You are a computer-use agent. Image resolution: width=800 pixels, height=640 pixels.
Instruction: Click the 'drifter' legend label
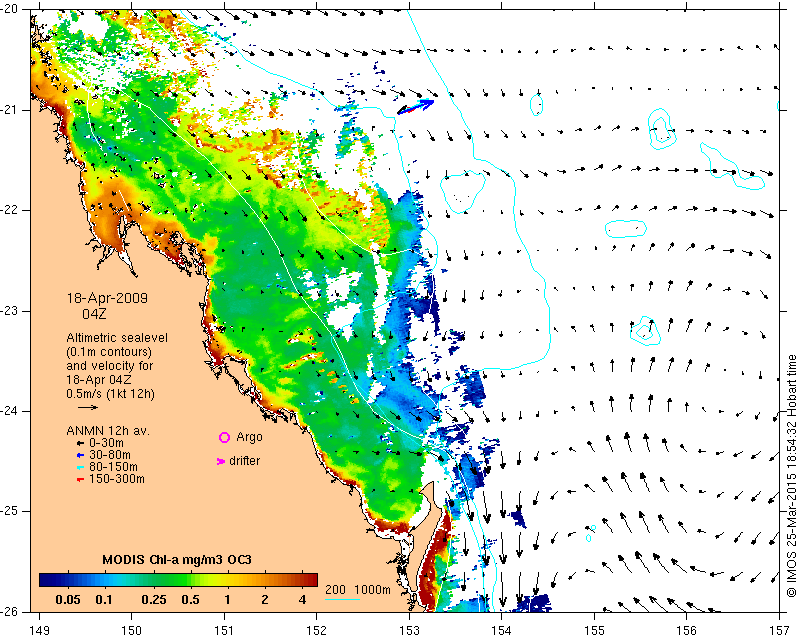tap(244, 461)
